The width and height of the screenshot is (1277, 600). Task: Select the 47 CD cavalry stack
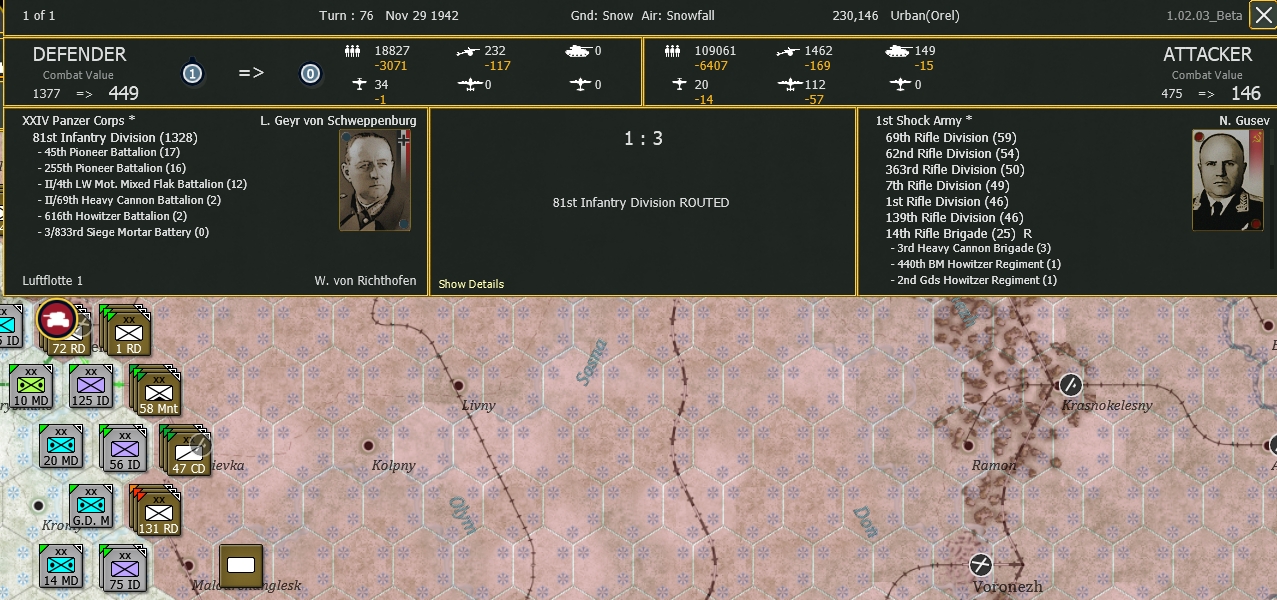click(x=187, y=451)
